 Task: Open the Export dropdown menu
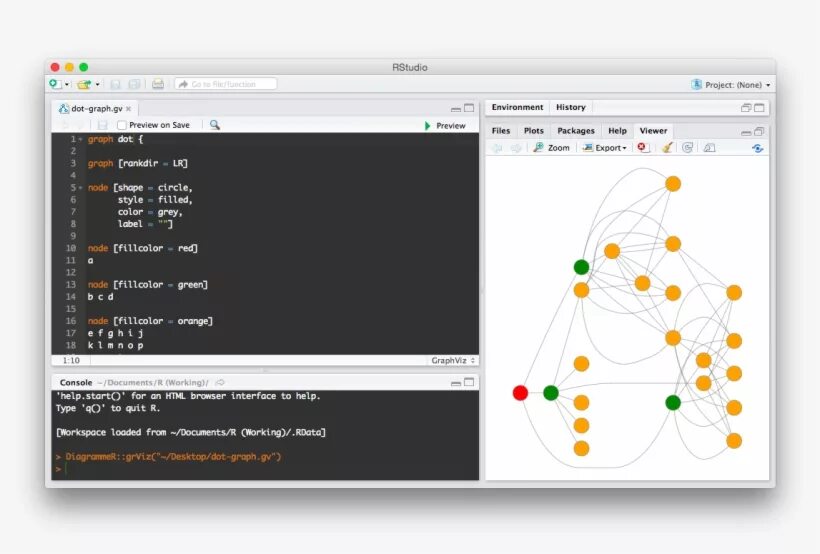(x=605, y=148)
